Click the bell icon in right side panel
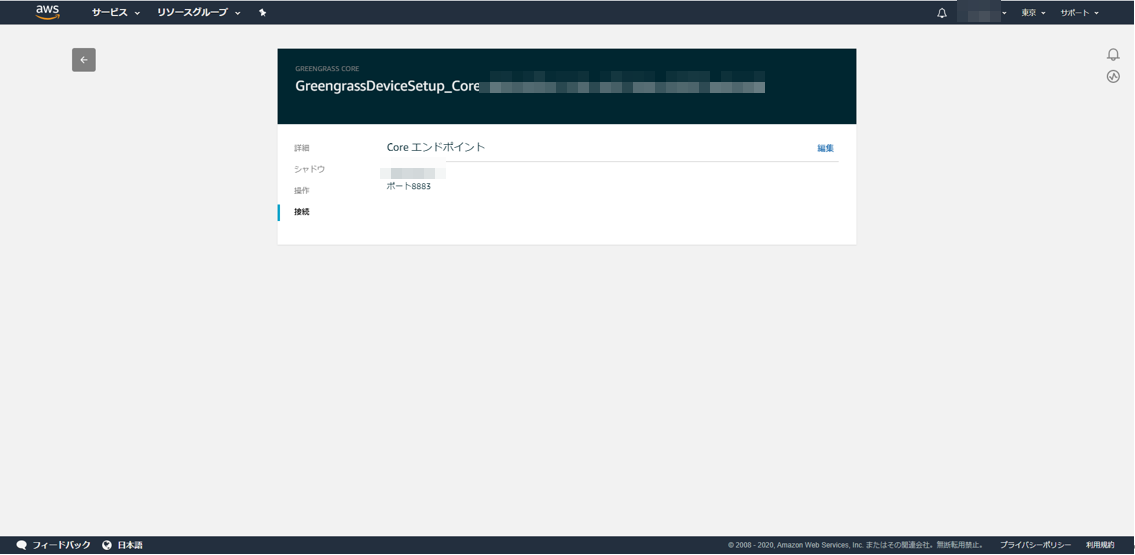Viewport: 1135px width, 555px height. (1113, 54)
